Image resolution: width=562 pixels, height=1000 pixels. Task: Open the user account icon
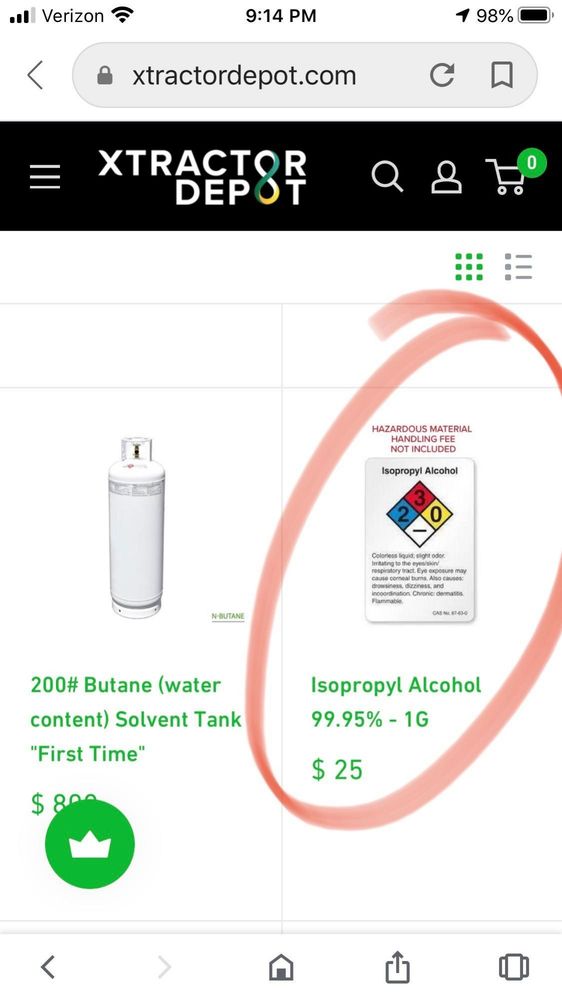pos(447,177)
